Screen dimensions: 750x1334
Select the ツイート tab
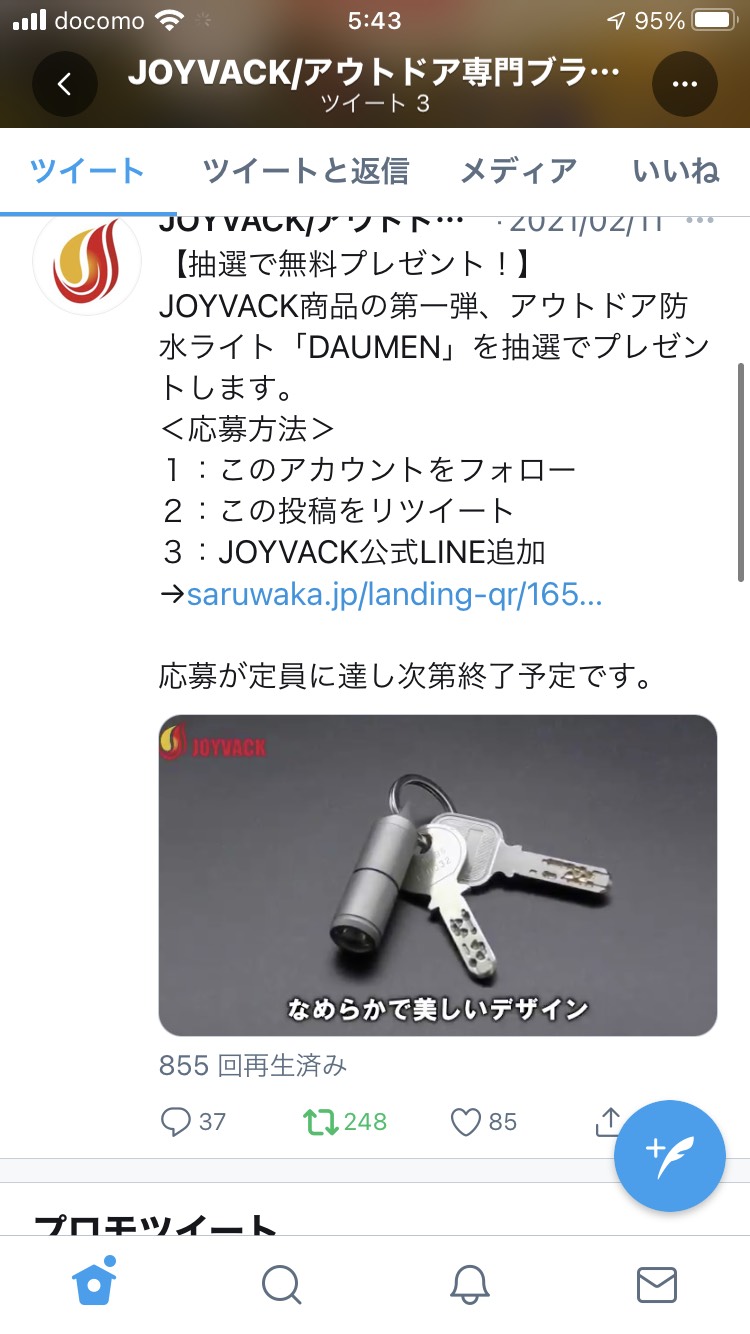88,171
